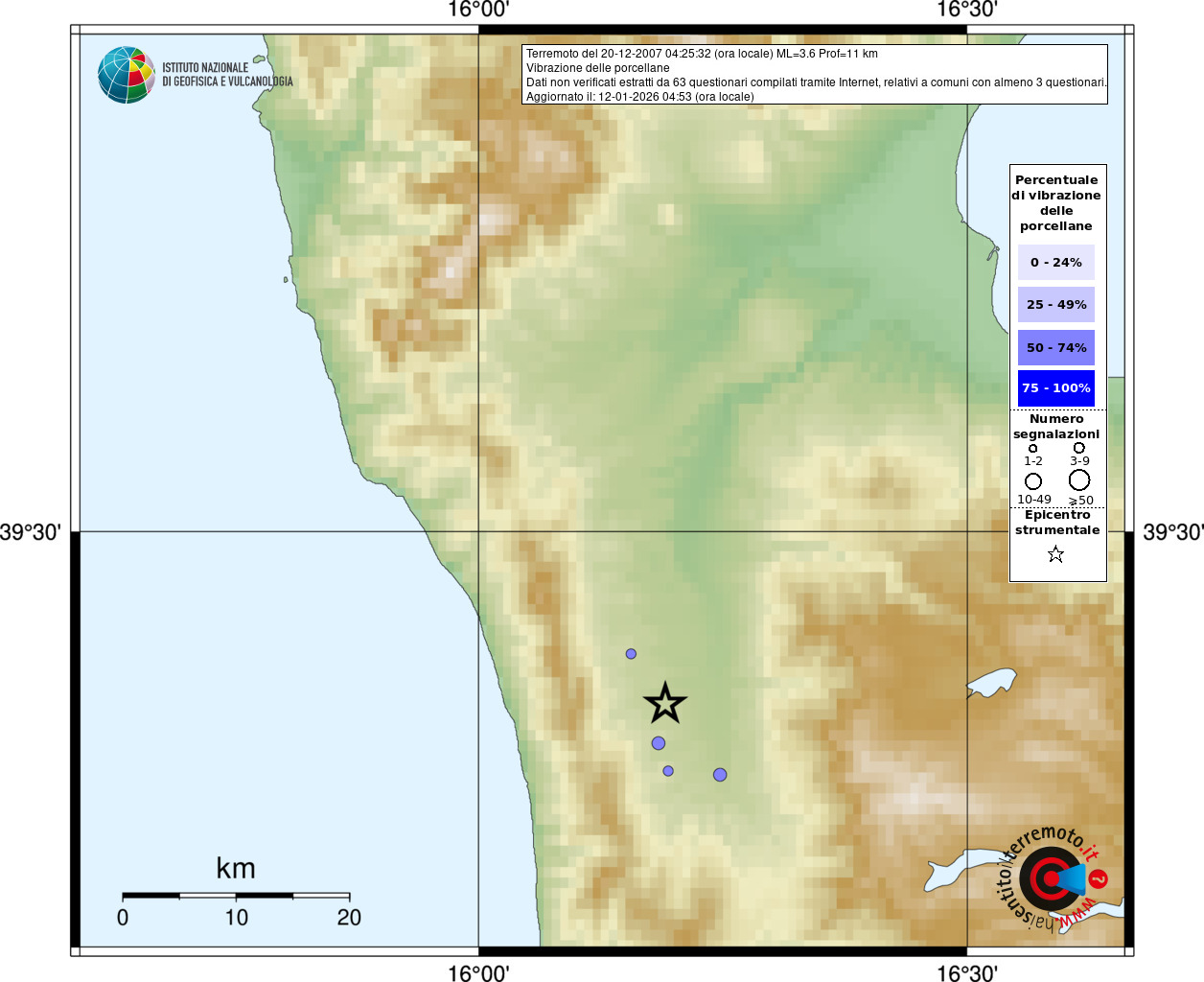Click the 1-2 reports circle in legend
The width and height of the screenshot is (1204, 982).
tap(1032, 448)
